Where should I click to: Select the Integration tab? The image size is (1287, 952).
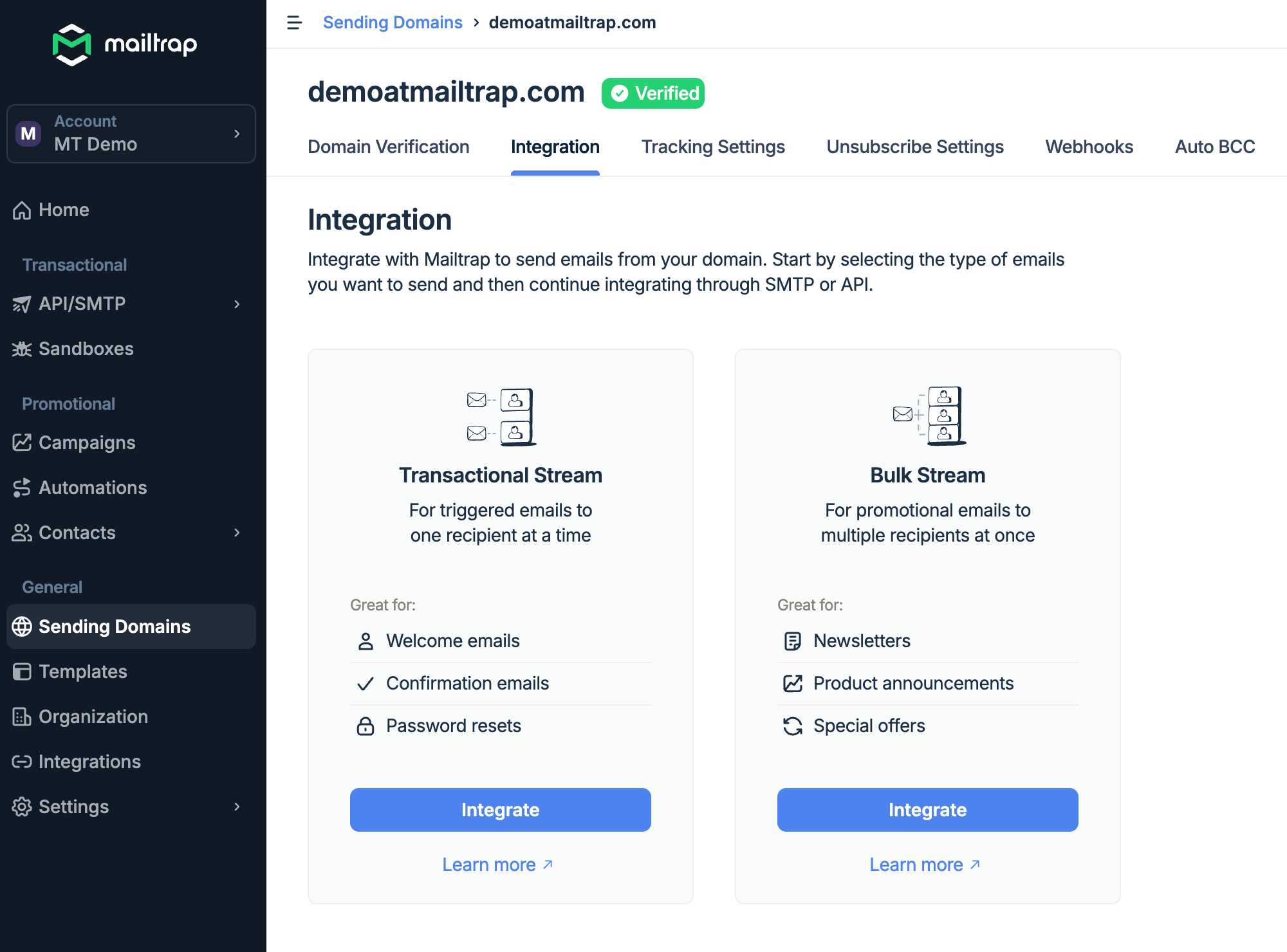click(555, 147)
